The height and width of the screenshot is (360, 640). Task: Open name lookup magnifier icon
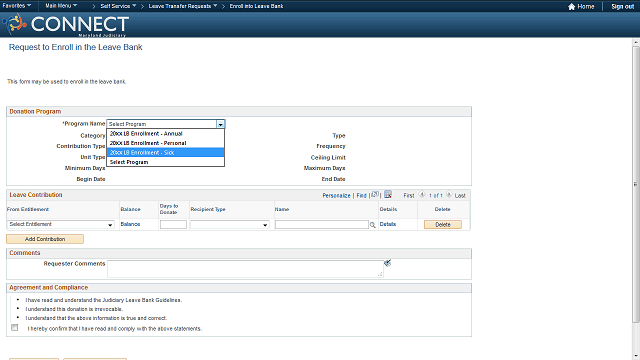click(373, 225)
